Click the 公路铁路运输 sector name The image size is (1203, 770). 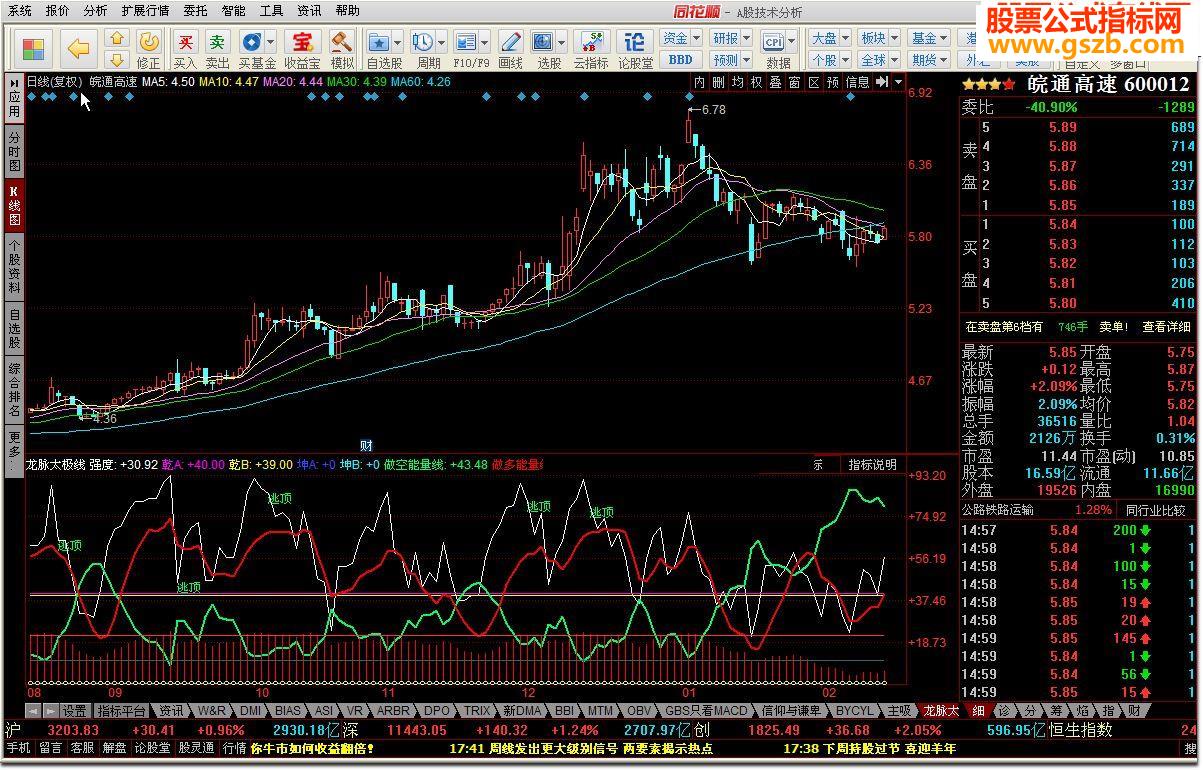click(x=999, y=510)
